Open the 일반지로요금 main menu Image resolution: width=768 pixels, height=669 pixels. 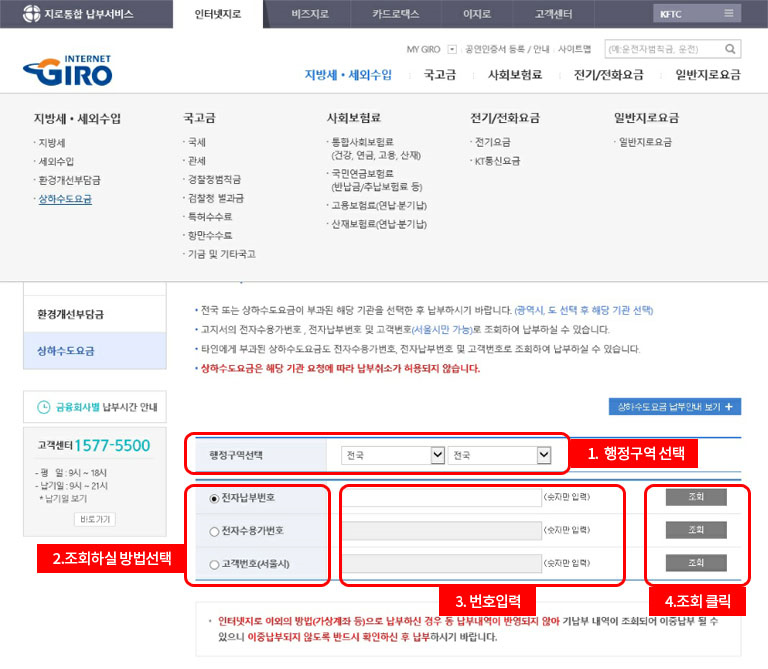(x=708, y=75)
